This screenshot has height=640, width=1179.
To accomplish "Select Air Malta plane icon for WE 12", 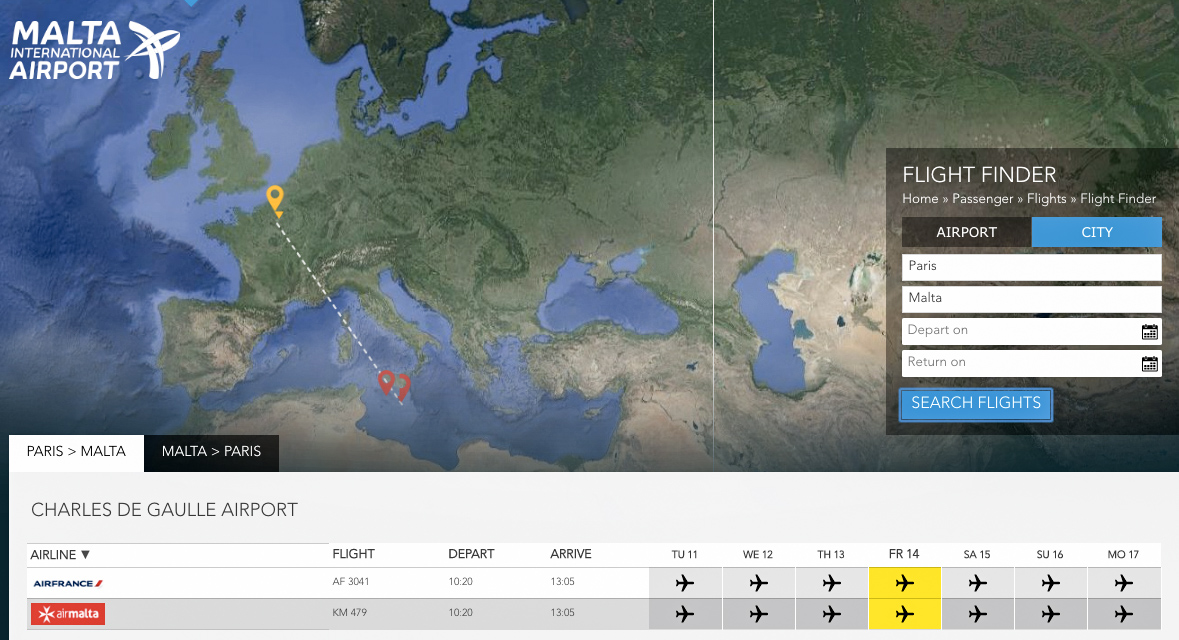I will (758, 614).
